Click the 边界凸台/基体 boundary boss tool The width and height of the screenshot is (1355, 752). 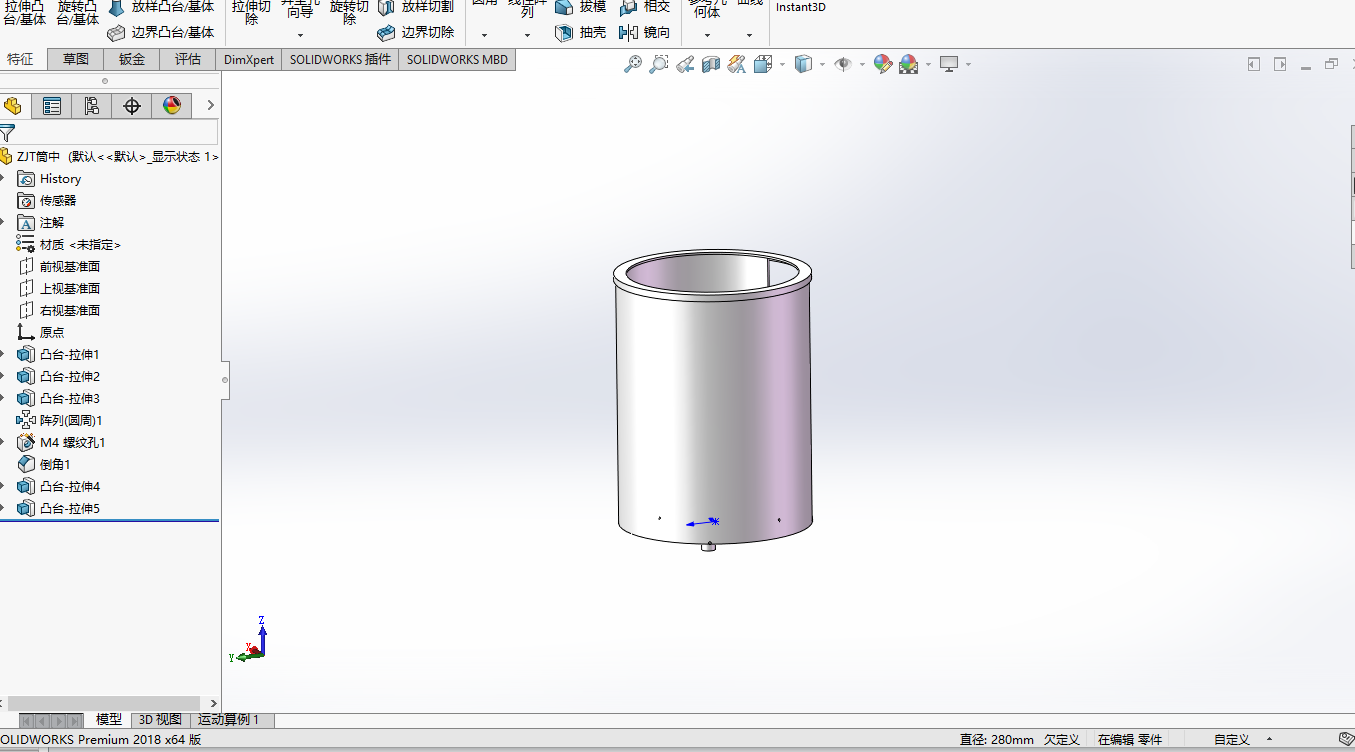click(x=160, y=33)
